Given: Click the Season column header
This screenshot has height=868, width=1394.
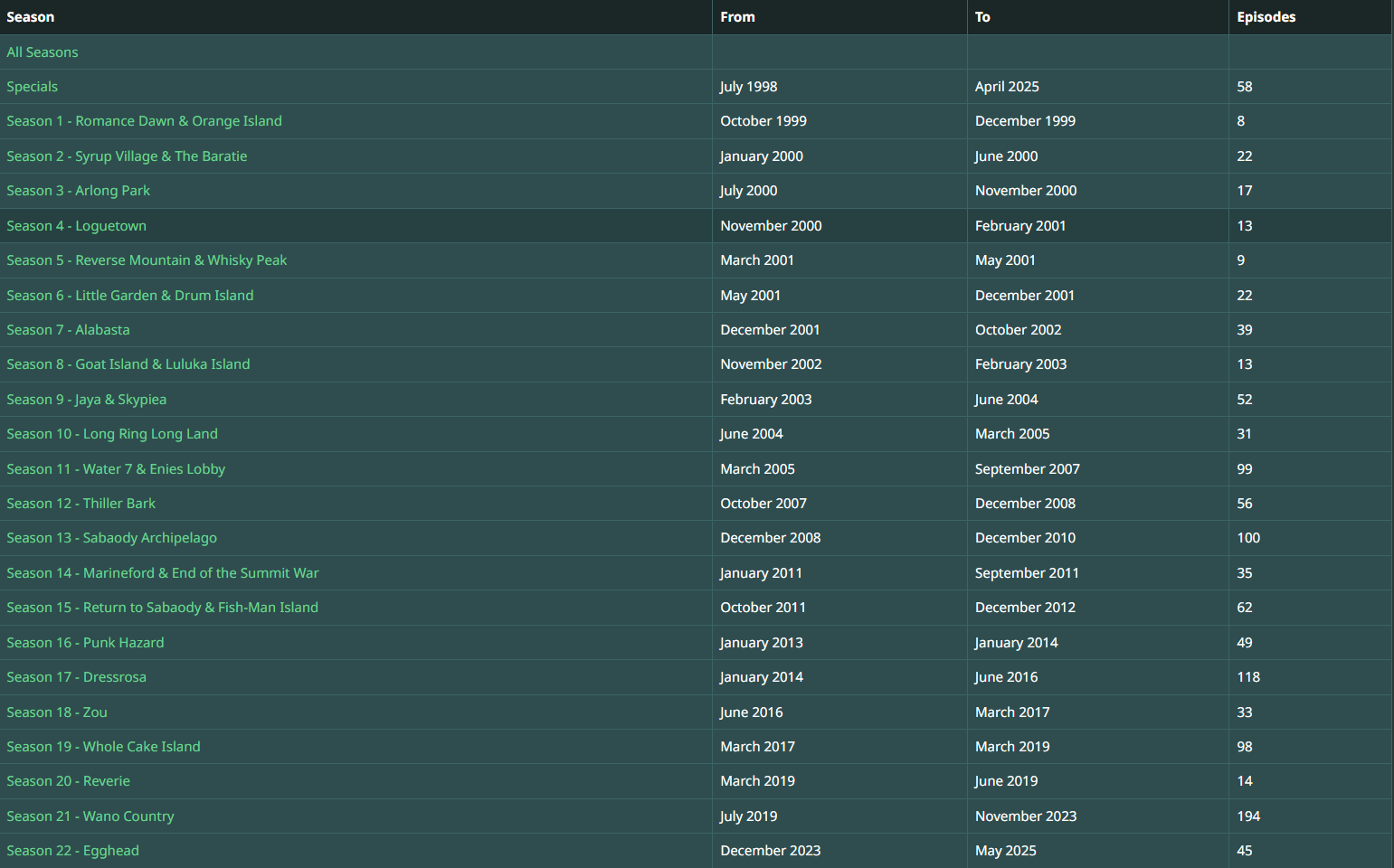Looking at the screenshot, I should coord(31,17).
